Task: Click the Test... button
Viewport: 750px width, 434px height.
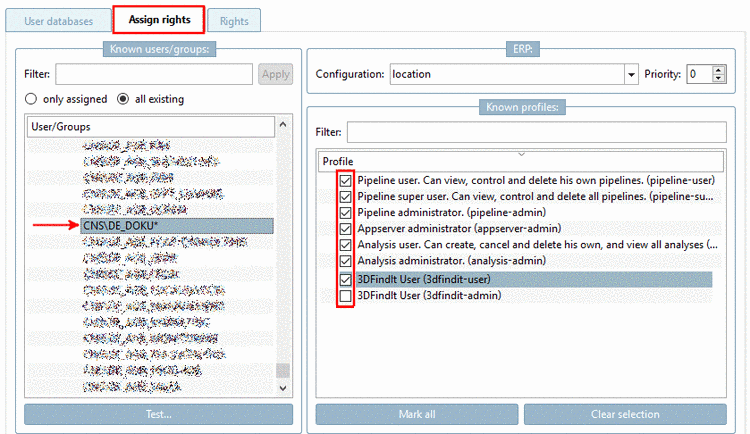Action: coord(159,414)
